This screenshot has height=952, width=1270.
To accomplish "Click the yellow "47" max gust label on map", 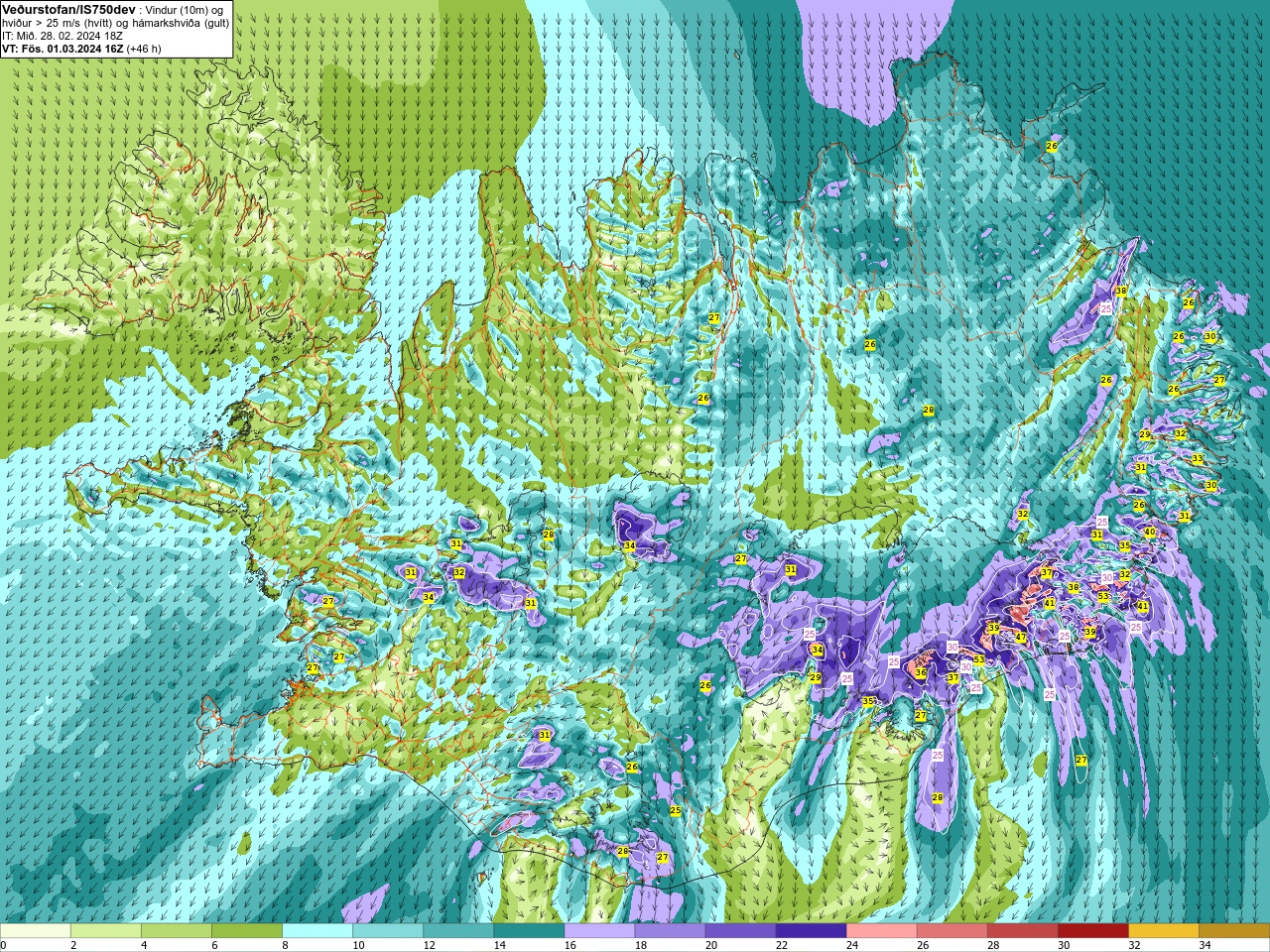I will click(x=1021, y=638).
